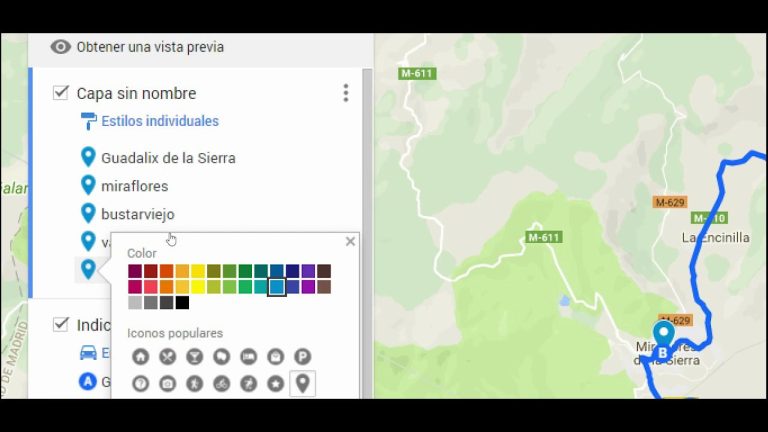
Task: Pick the magenta pink color swatch
Action: [x=135, y=287]
